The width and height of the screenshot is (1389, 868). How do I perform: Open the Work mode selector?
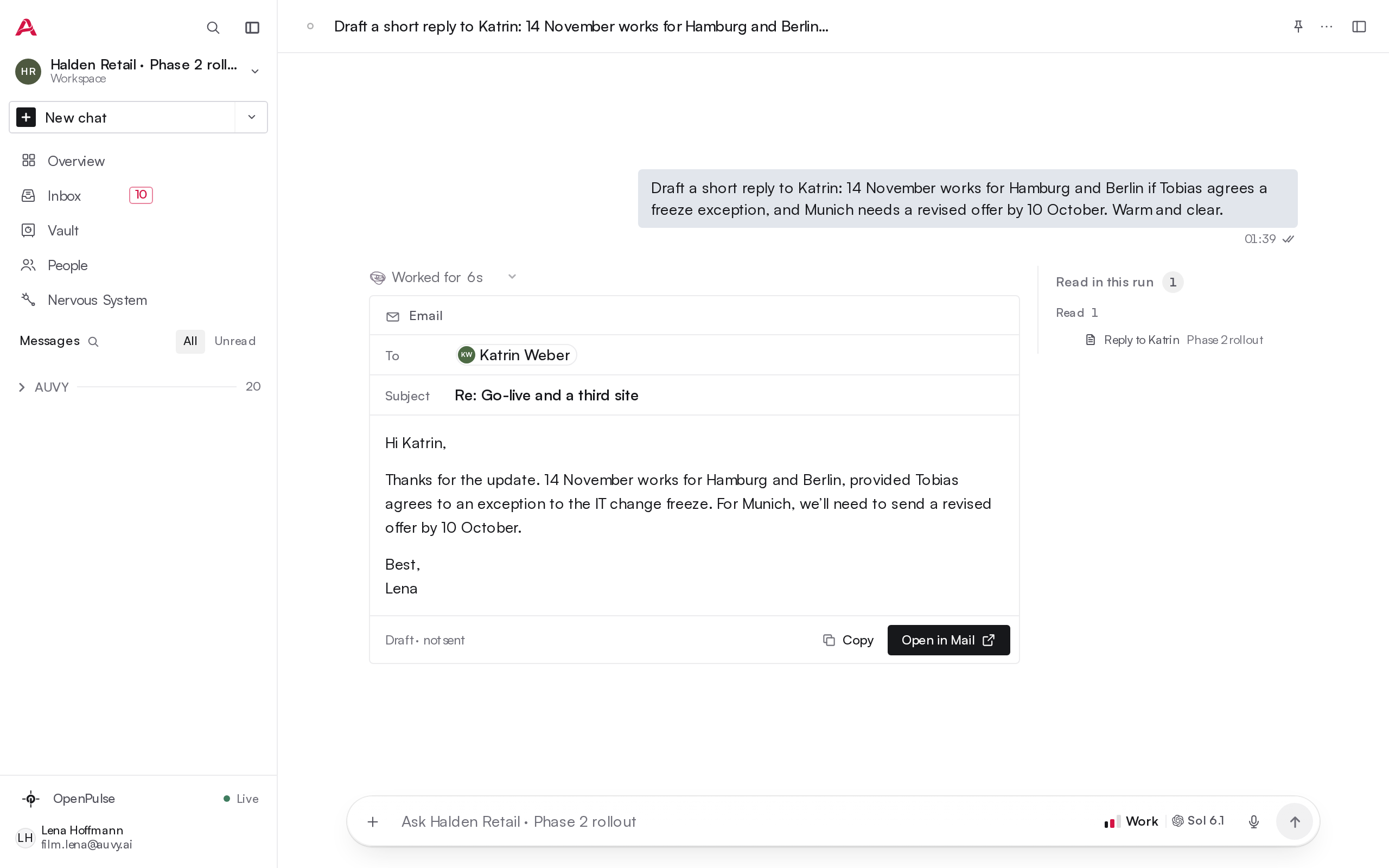click(x=1131, y=821)
